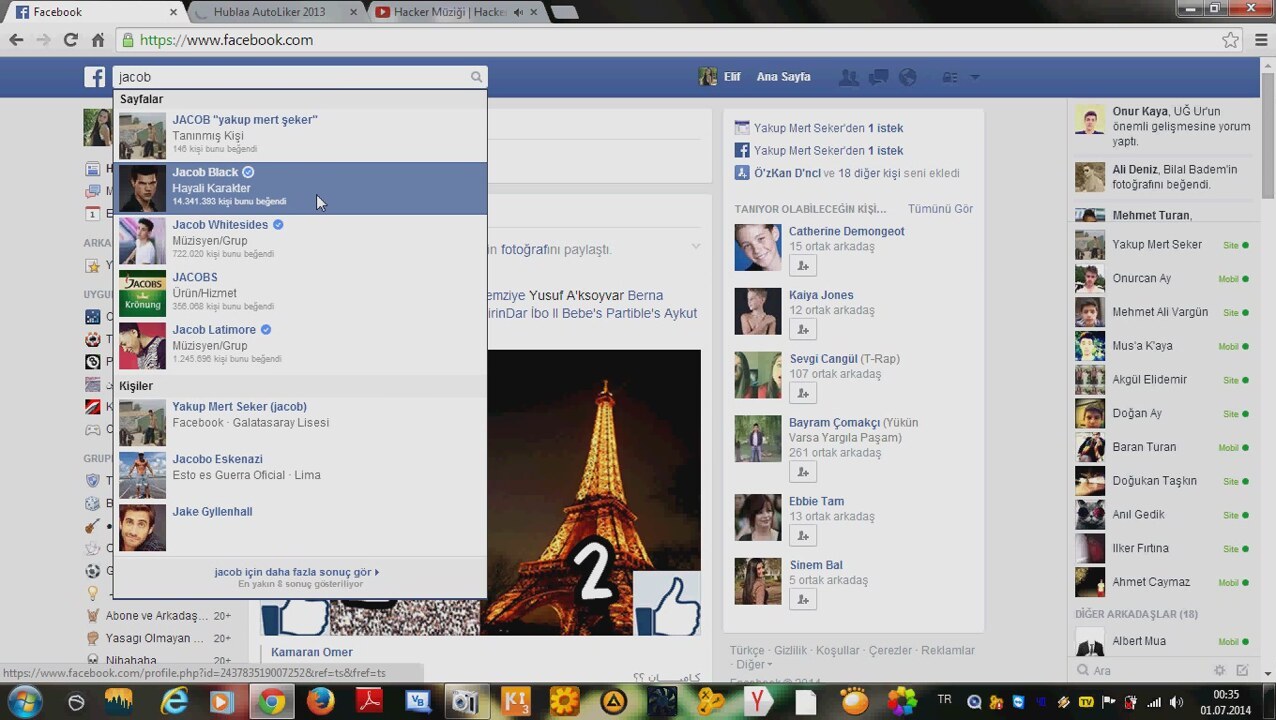Click Kamaran Omer link
Screen dimensions: 1276x720
click(x=311, y=652)
